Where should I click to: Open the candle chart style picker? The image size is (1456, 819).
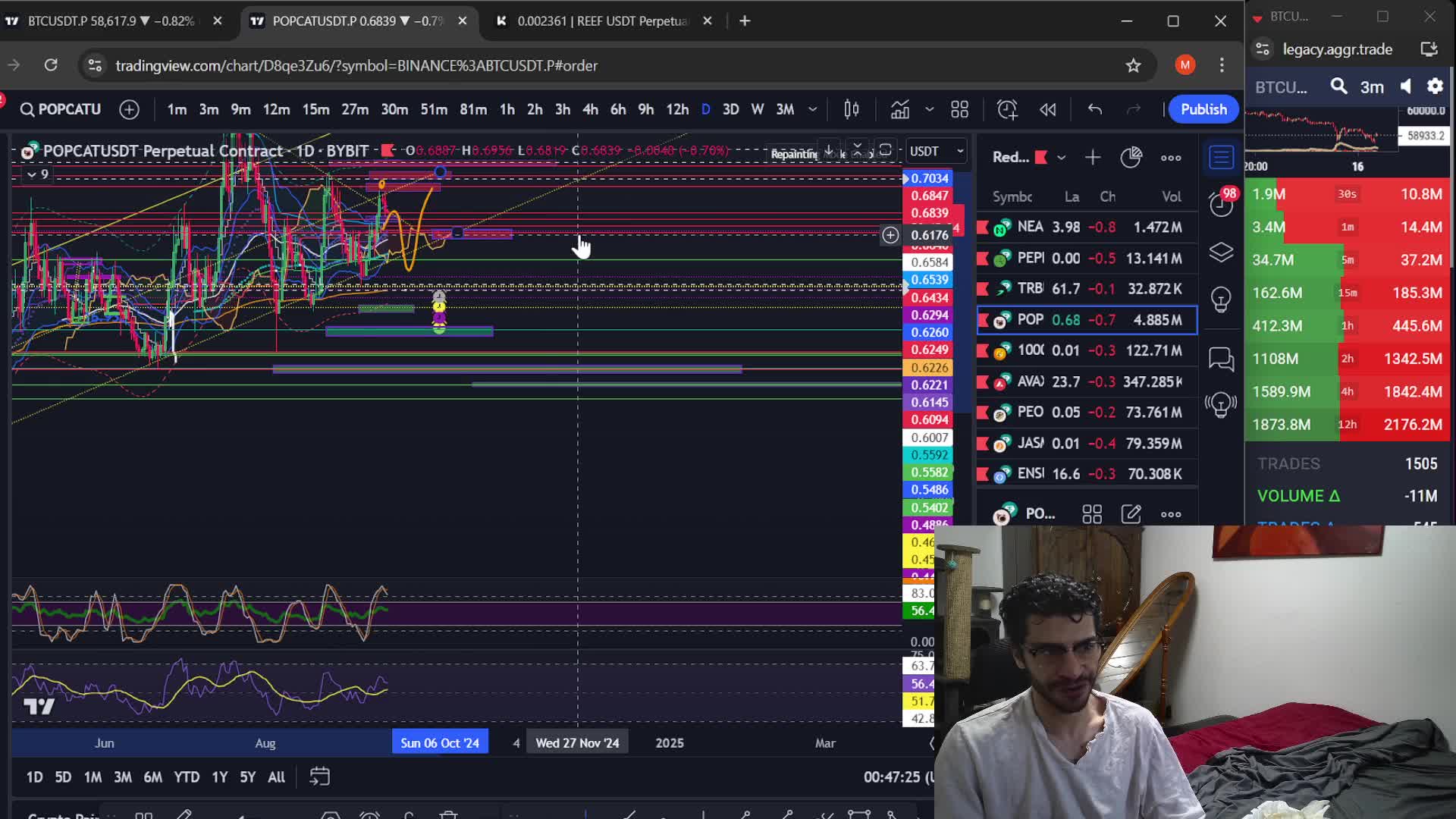[x=852, y=109]
